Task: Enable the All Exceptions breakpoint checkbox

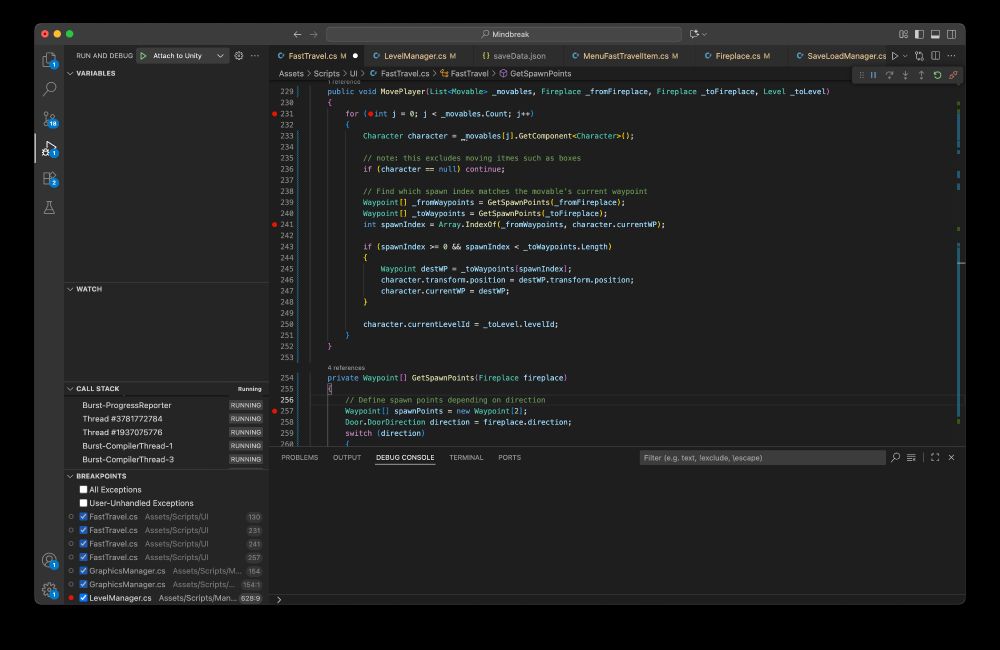Action: click(x=84, y=490)
